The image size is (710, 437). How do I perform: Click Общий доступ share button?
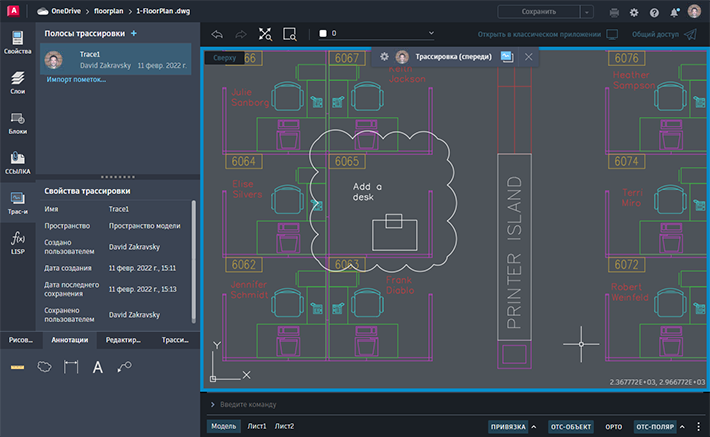coord(664,34)
